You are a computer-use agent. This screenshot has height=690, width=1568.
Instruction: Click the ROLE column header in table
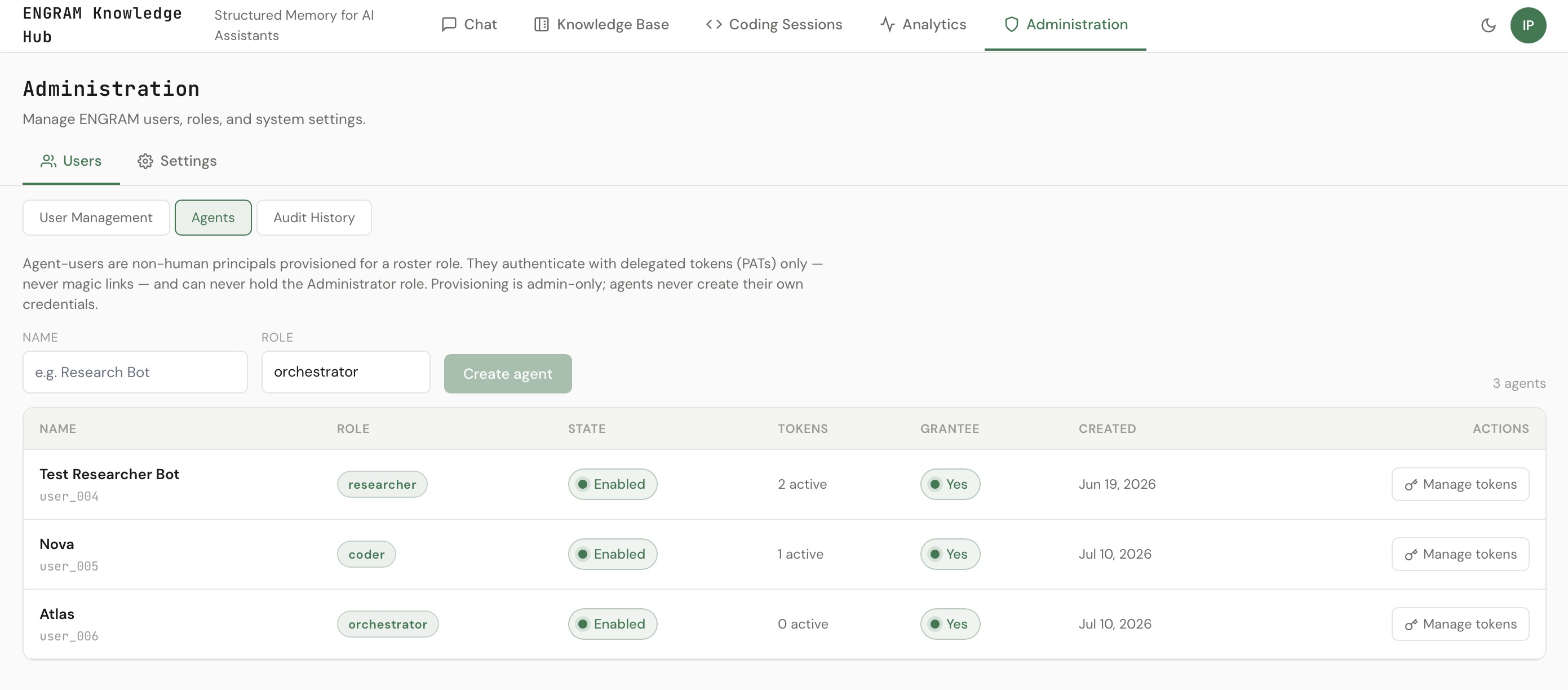(x=353, y=429)
